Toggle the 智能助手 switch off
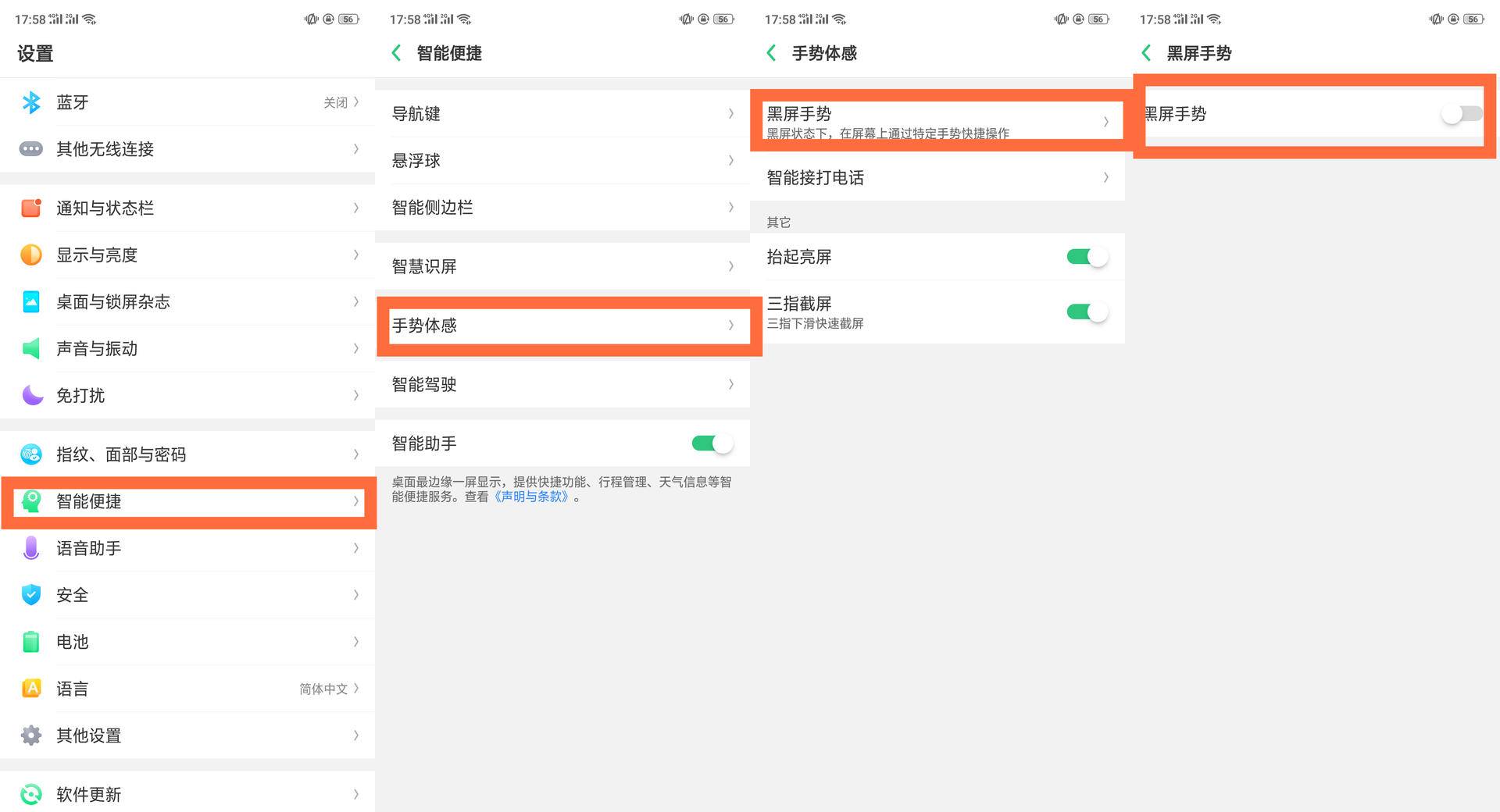The height and width of the screenshot is (812, 1500). tap(711, 443)
